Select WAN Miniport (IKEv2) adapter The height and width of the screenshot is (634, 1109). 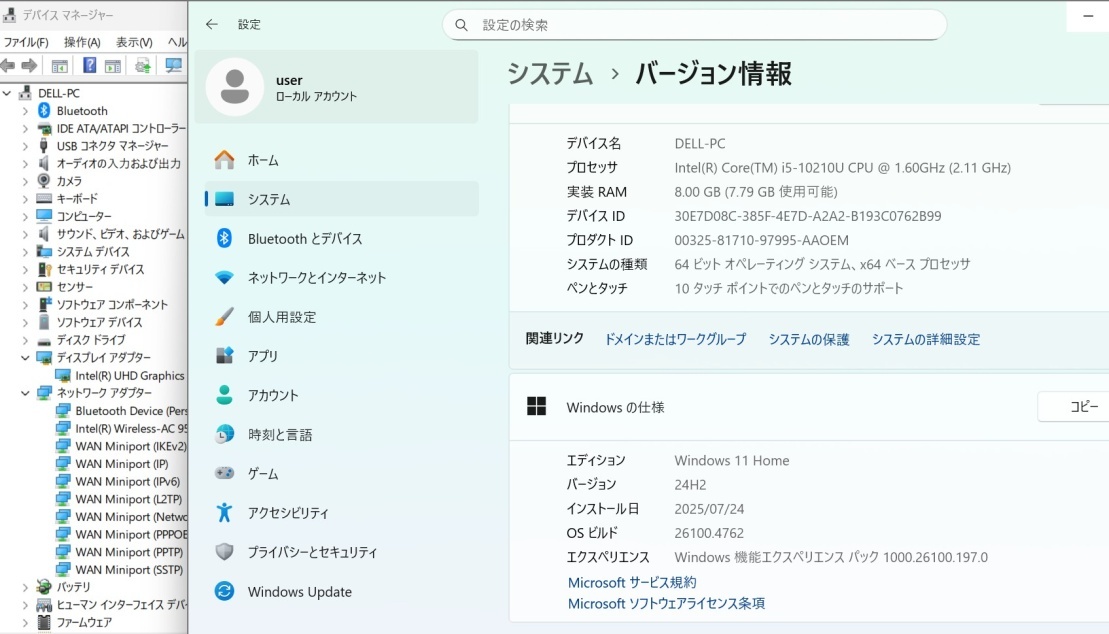click(131, 446)
